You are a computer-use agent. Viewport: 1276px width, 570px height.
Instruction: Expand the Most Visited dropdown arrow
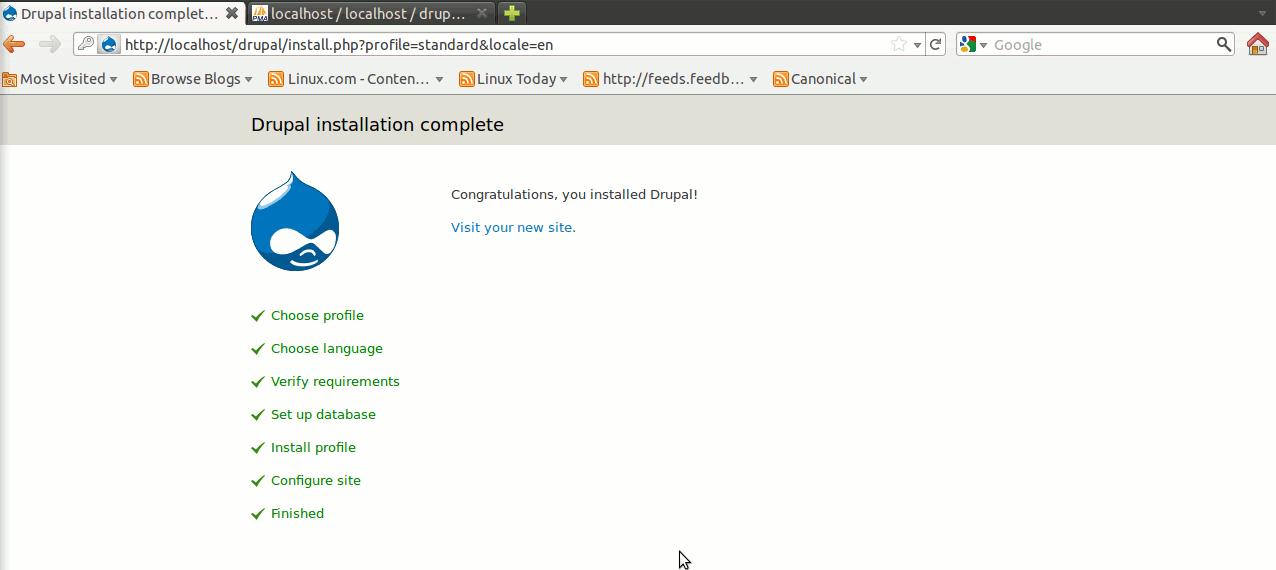113,80
